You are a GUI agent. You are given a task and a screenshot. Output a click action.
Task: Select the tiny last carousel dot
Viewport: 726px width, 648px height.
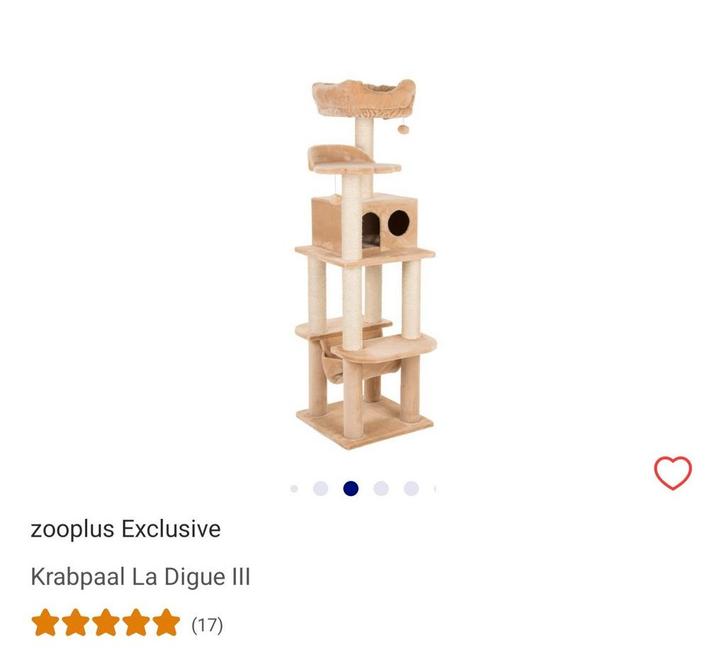(435, 489)
